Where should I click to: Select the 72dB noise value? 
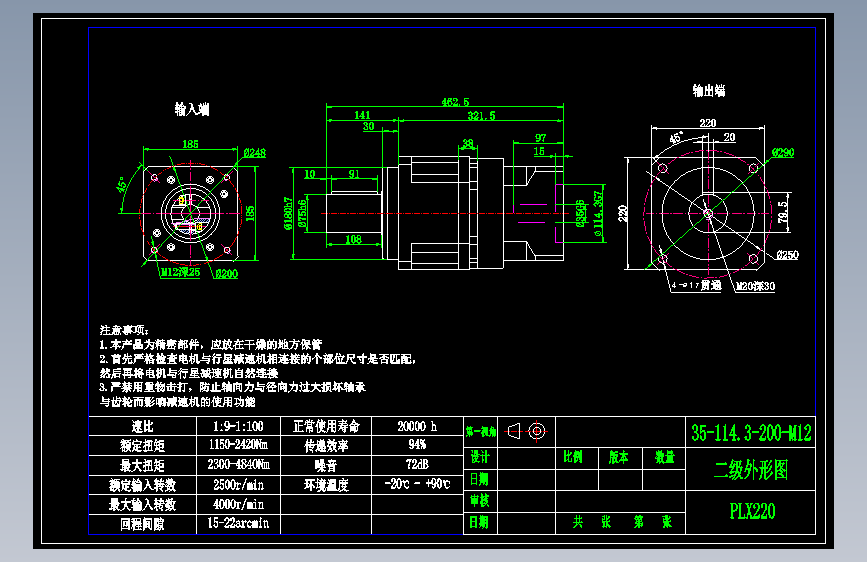click(417, 465)
